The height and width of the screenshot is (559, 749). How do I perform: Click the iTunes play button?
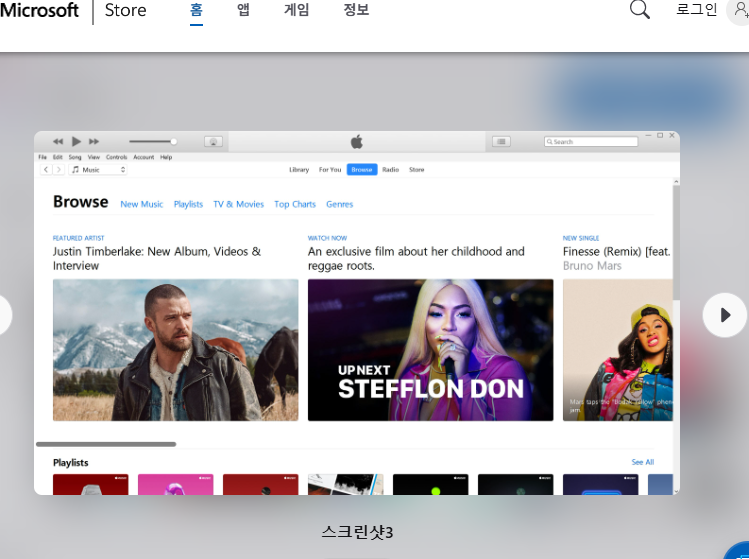tap(76, 141)
